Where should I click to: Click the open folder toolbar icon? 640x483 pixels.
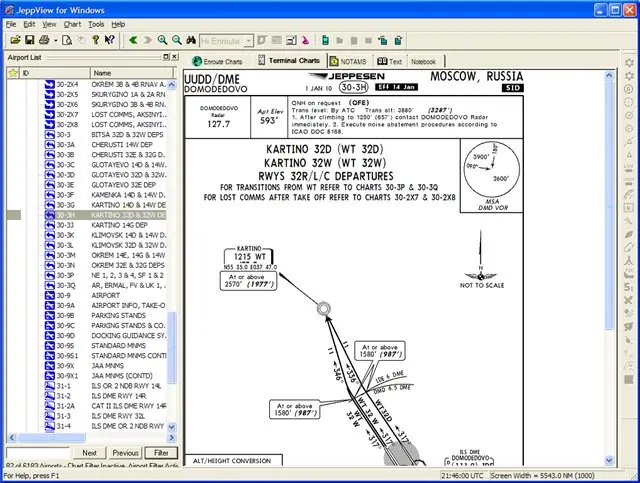[16, 40]
